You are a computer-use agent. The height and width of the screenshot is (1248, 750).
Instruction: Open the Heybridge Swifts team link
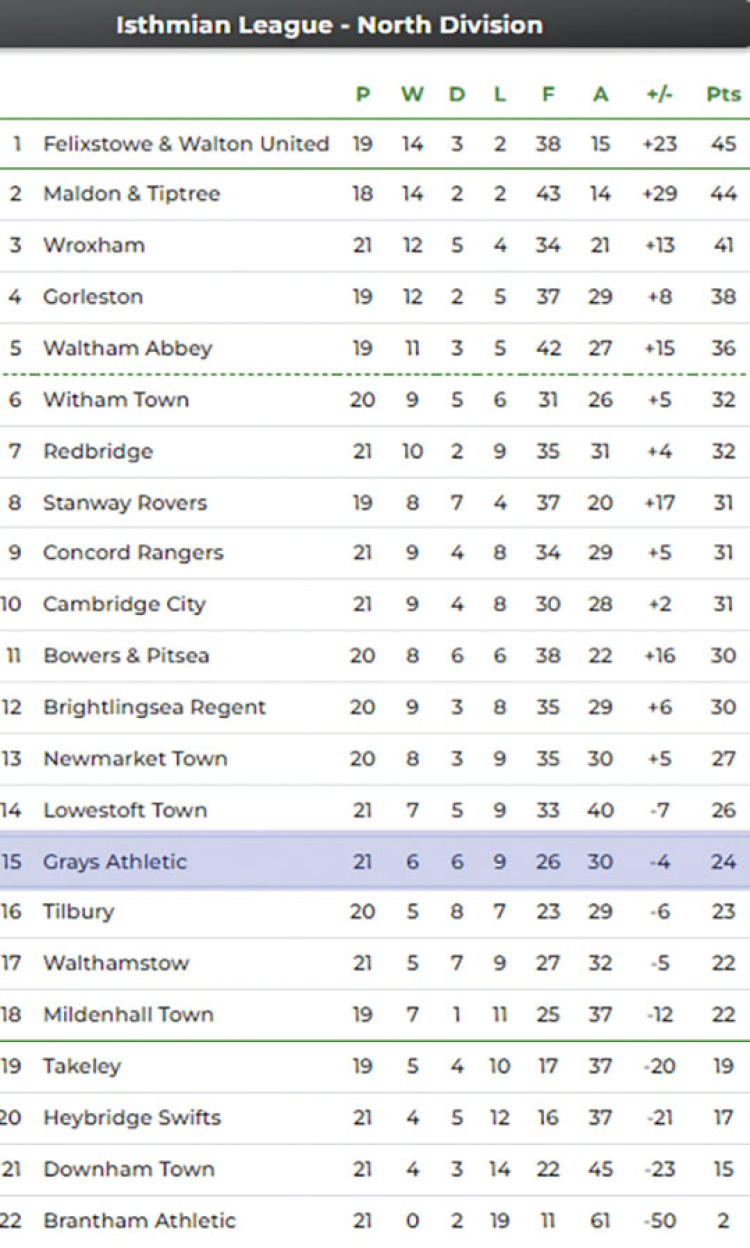(131, 1118)
